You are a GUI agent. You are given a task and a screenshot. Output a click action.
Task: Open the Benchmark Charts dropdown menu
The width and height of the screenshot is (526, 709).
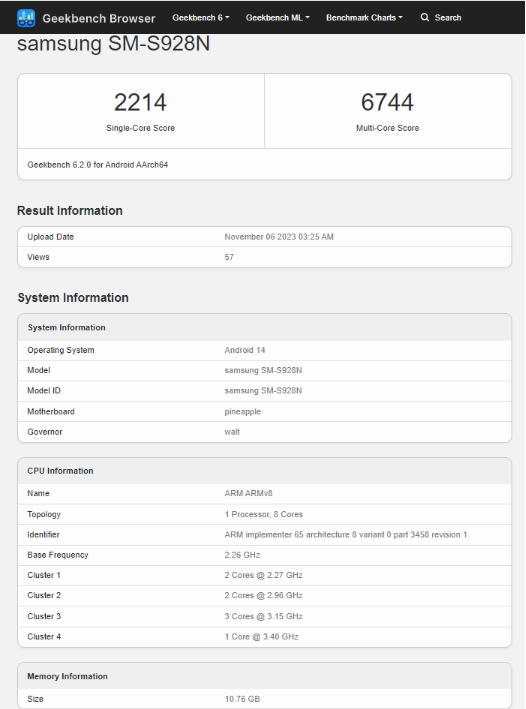pos(364,18)
